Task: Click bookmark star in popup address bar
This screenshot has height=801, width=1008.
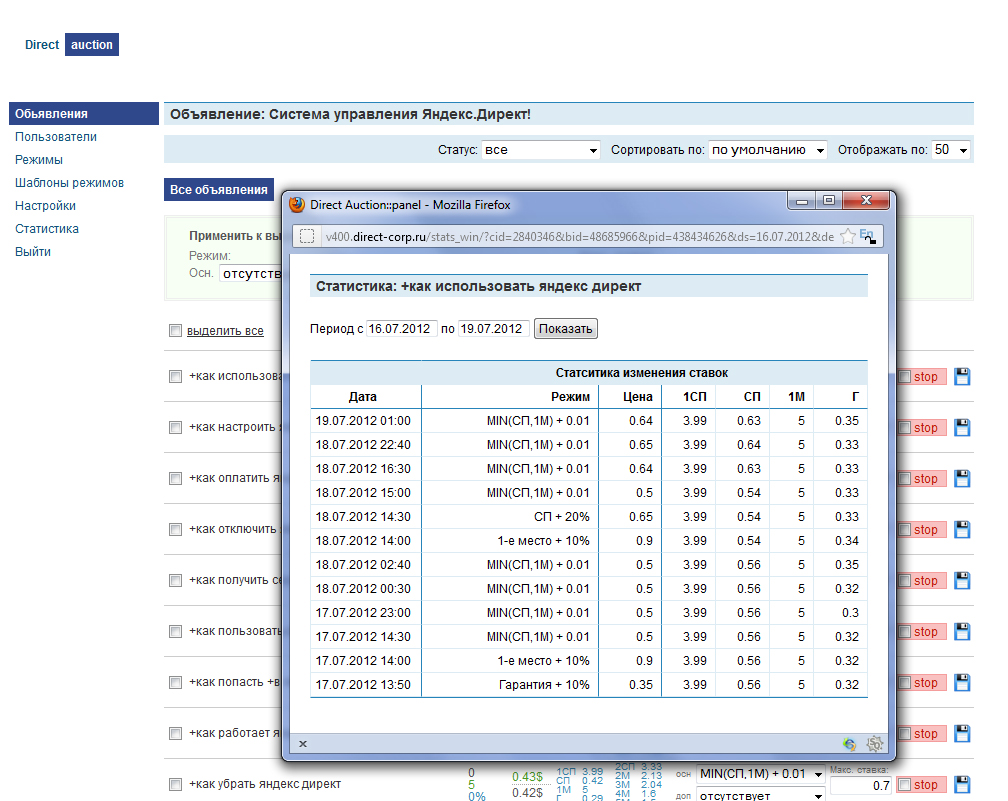Action: [x=848, y=236]
